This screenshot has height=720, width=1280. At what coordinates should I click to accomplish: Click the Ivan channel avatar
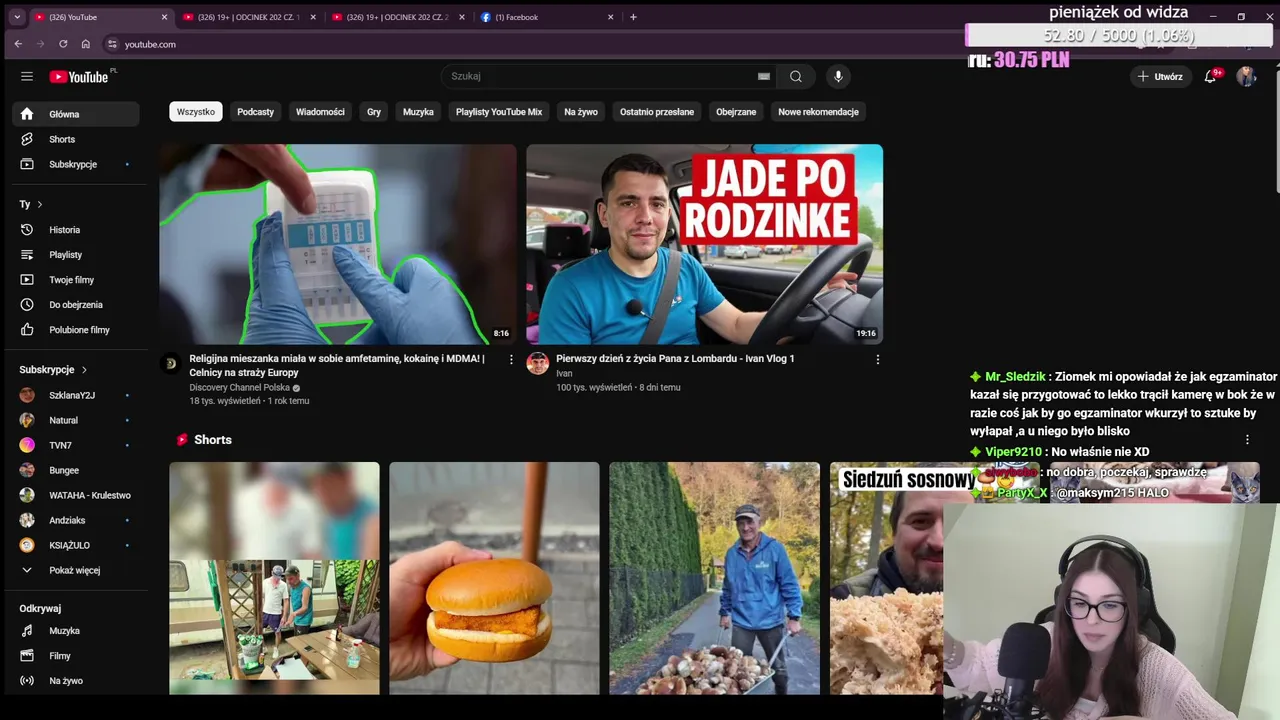(538, 363)
